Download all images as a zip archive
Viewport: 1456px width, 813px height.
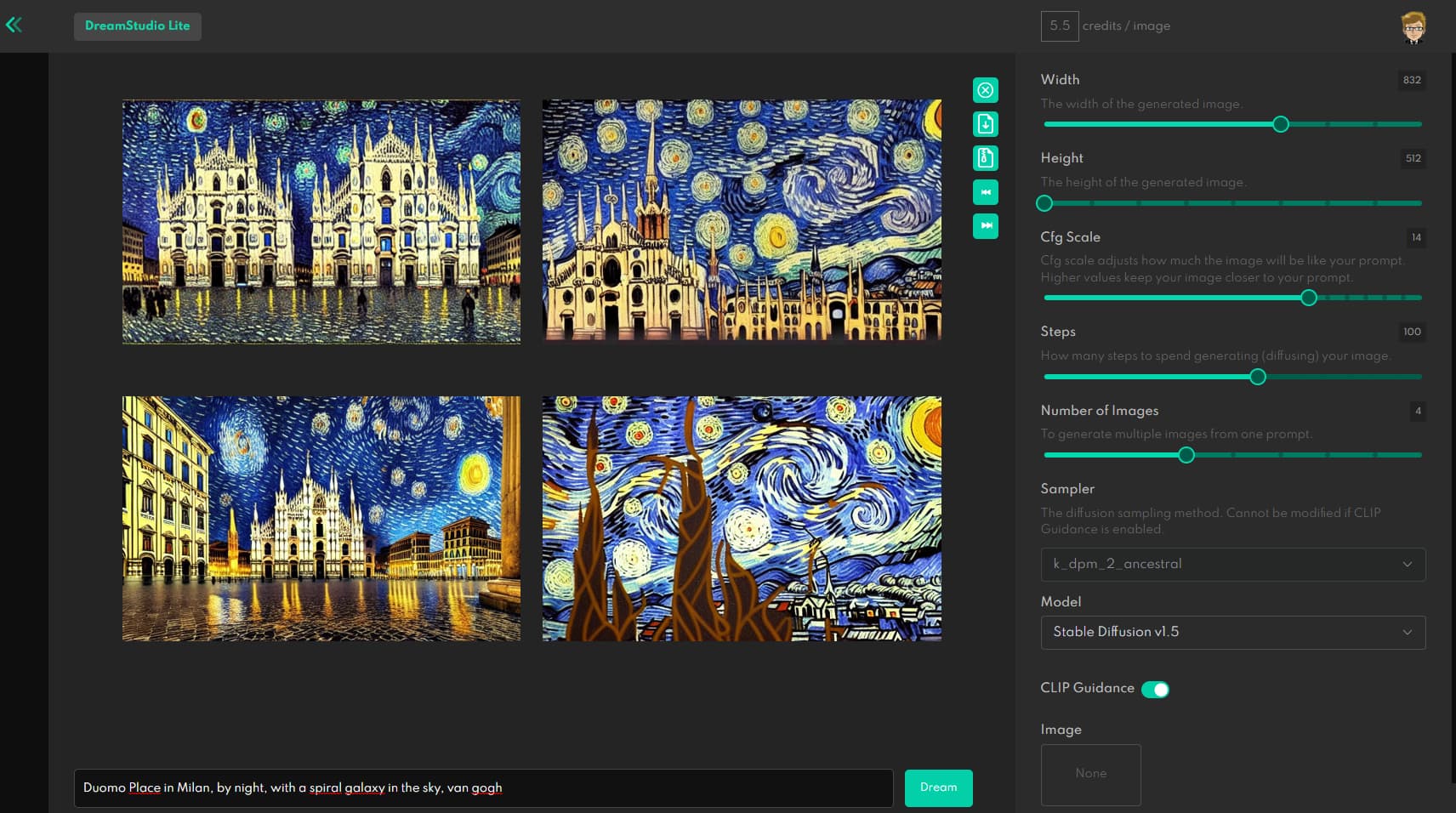986,158
